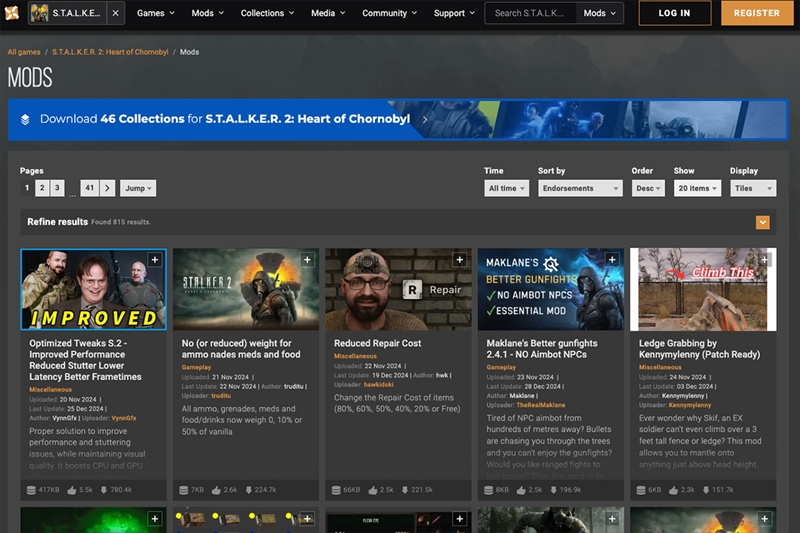Click the download count icon on Optimized Tweaks card
800x533 pixels.
(x=104, y=490)
